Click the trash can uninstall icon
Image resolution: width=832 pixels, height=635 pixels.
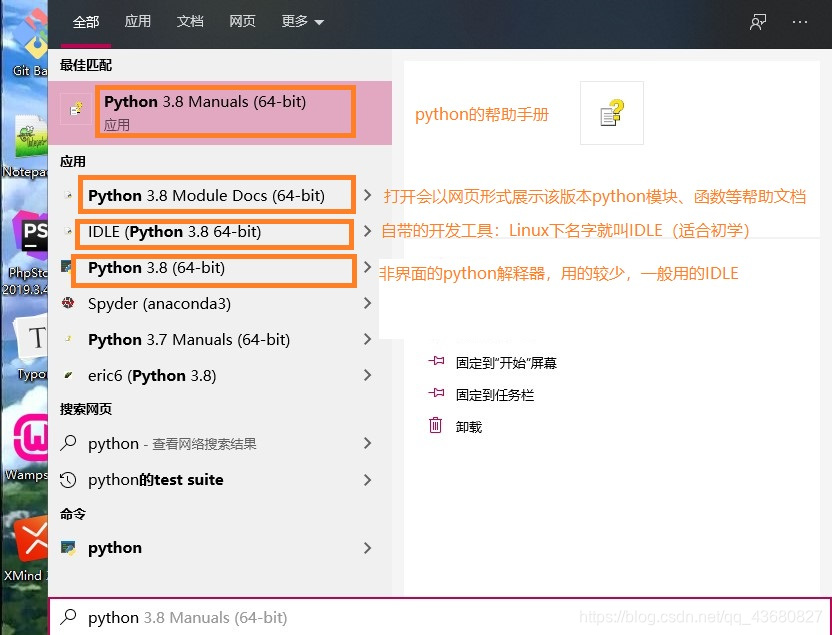tap(435, 425)
